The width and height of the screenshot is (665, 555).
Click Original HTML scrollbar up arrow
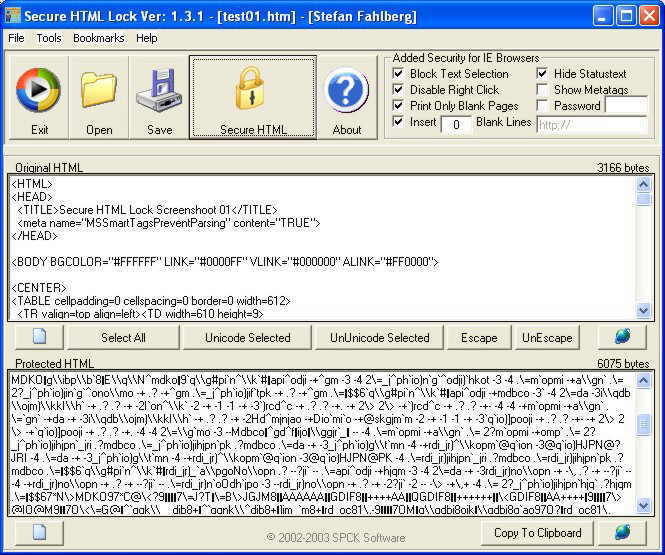point(643,184)
